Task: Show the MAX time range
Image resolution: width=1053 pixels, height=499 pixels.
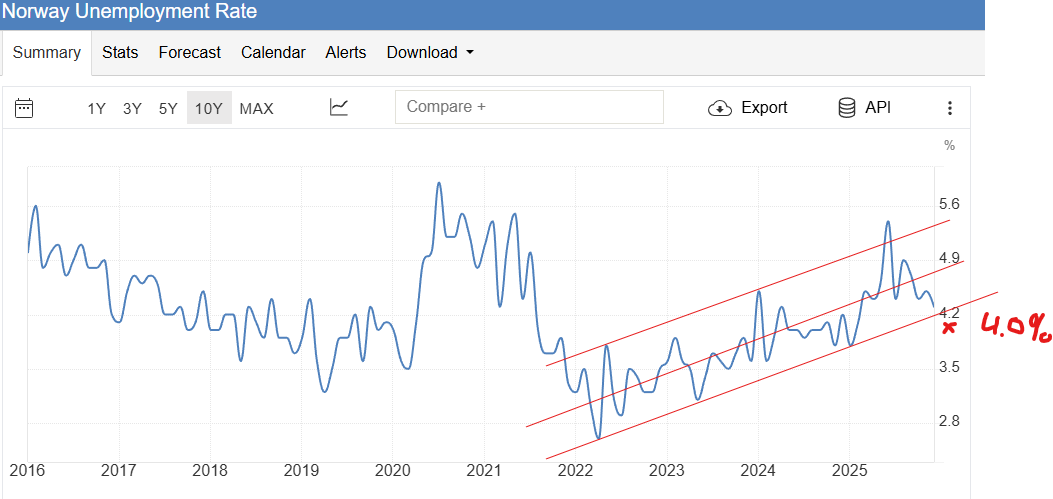Action: [x=256, y=109]
